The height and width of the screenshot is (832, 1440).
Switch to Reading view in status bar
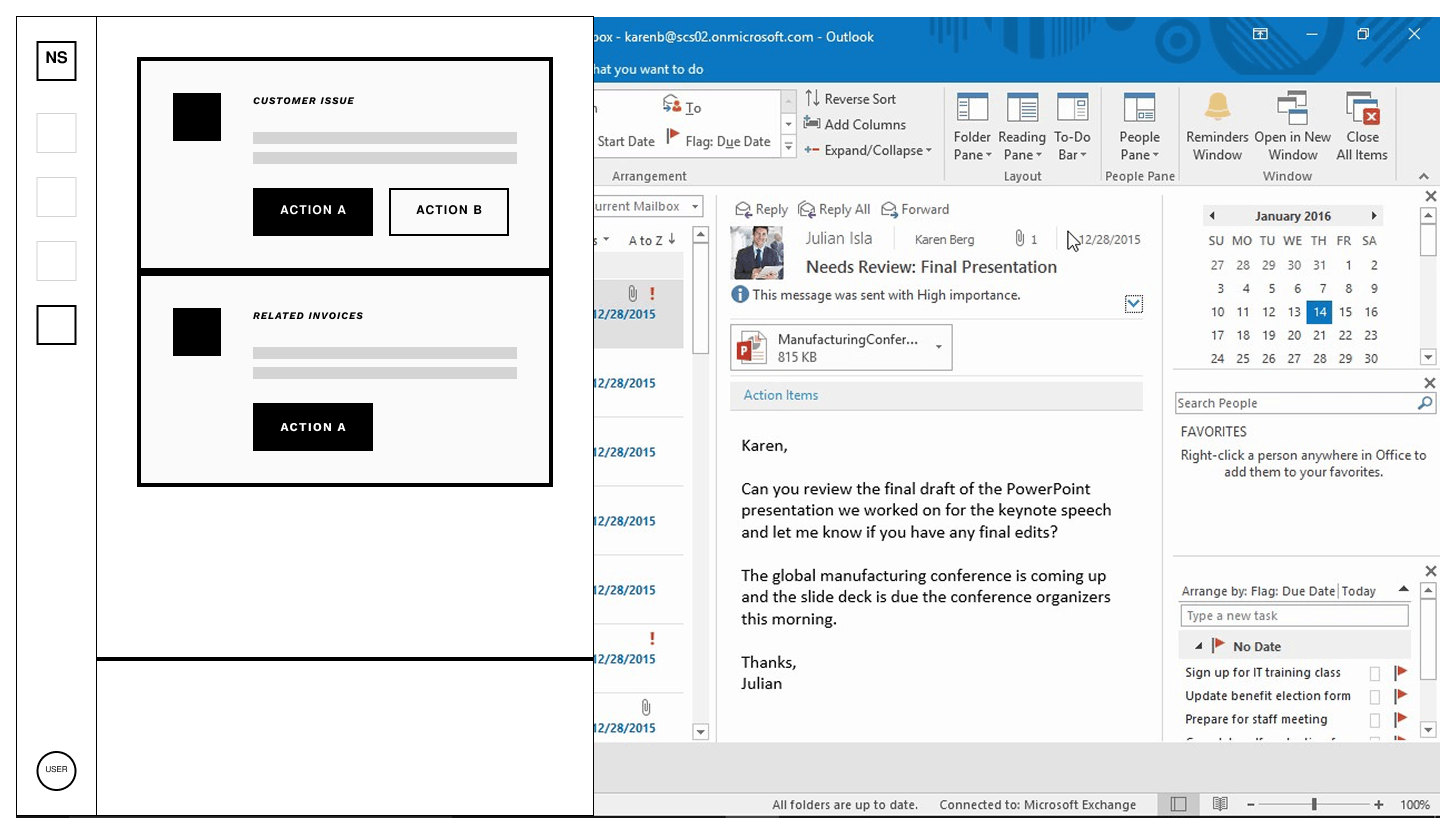point(1220,804)
